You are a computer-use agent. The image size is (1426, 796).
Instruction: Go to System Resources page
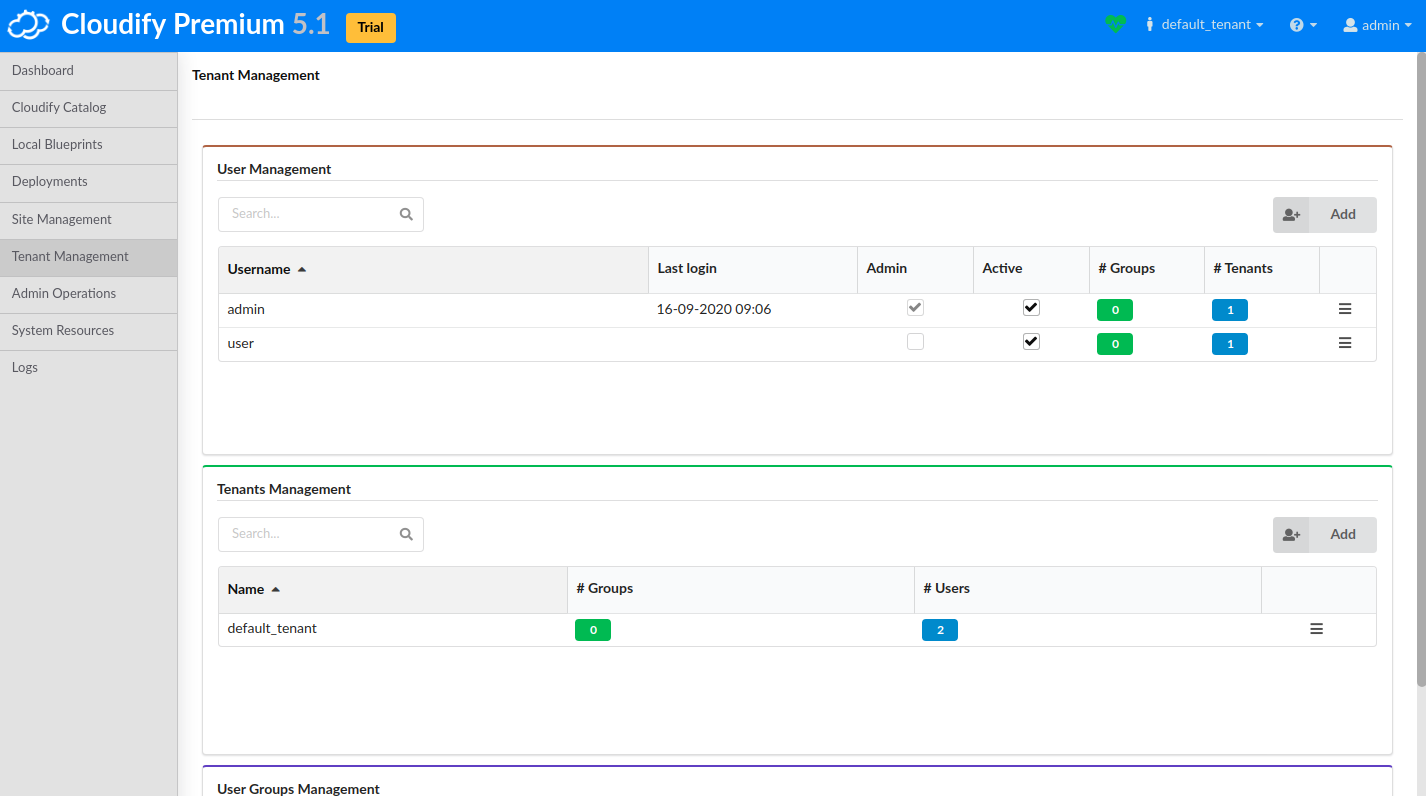(x=89, y=331)
